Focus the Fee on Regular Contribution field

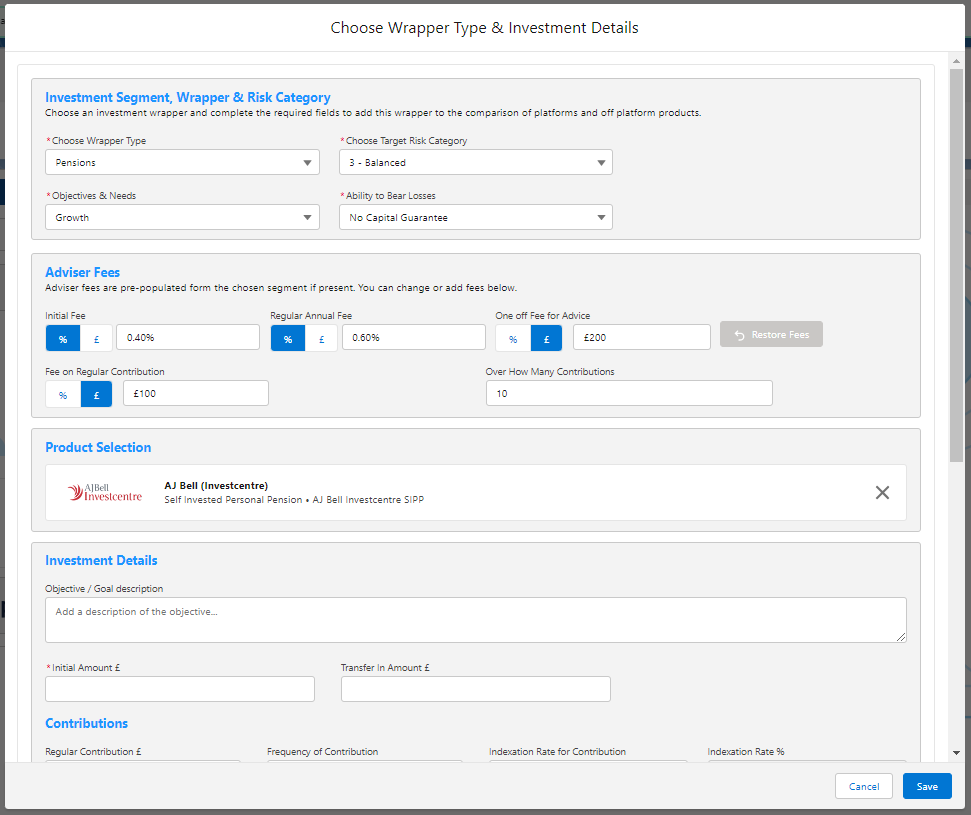196,393
